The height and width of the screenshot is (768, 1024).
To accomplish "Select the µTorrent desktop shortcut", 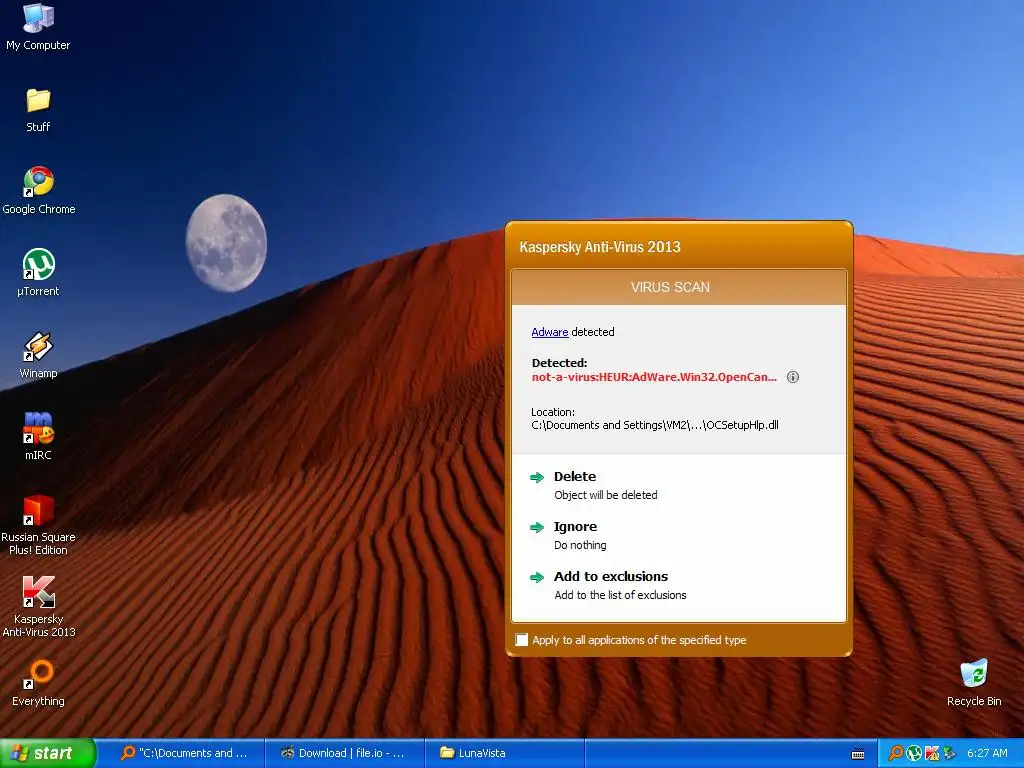I will 39,273.
